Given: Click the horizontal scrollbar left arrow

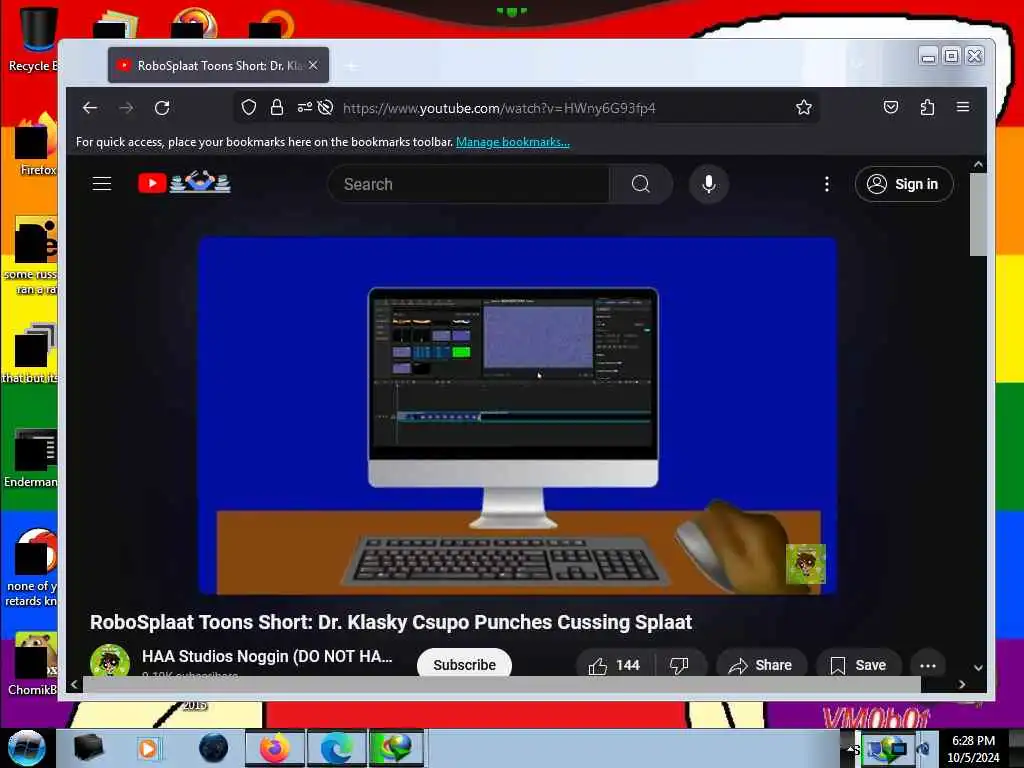Looking at the screenshot, I should (x=74, y=684).
